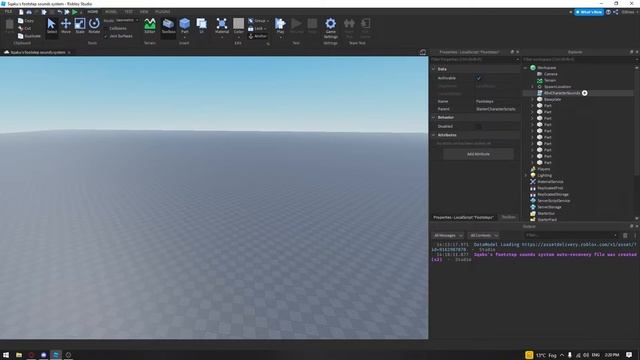Open the Lock dropdown arrow
Image resolution: width=640 pixels, height=360 pixels.
pyautogui.click(x=265, y=29)
